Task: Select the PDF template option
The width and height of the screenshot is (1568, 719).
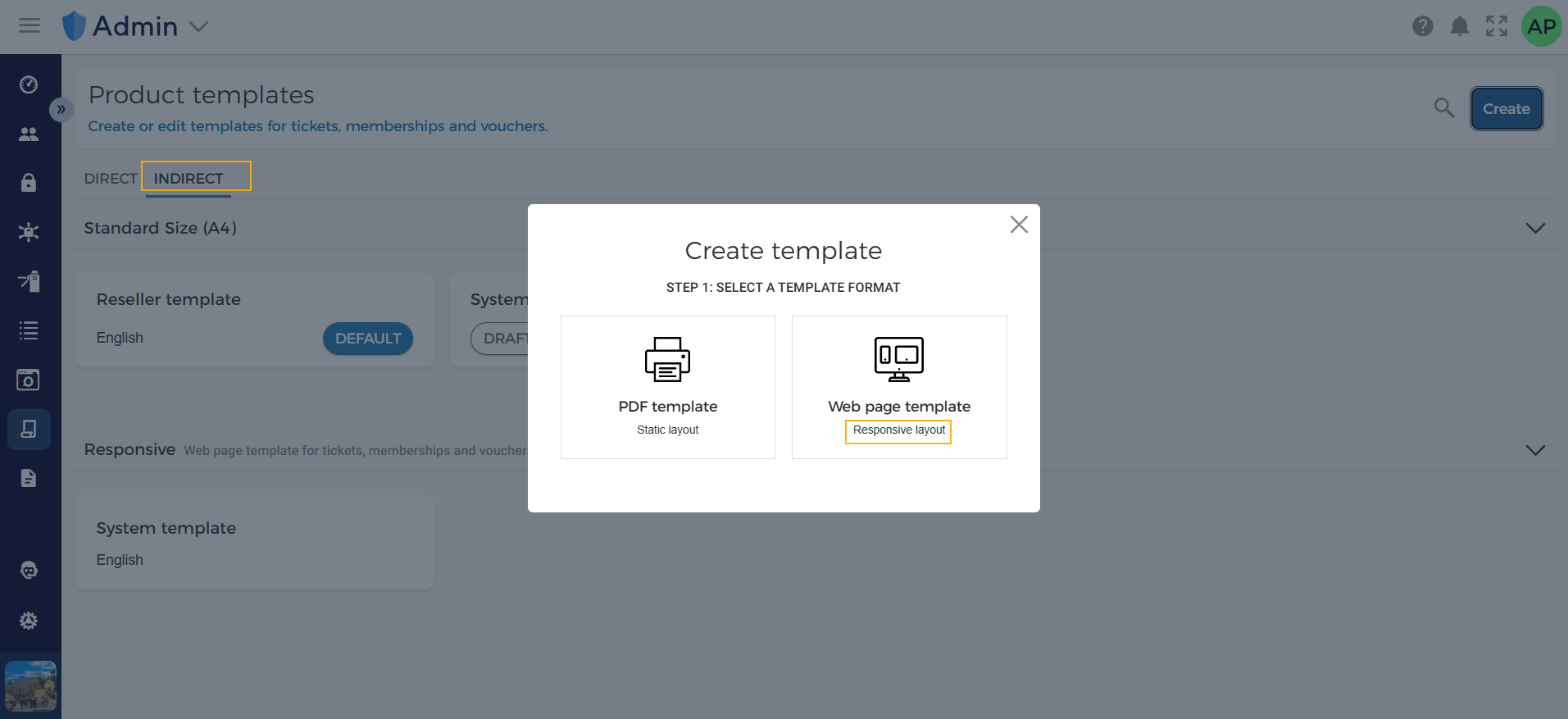Action: 668,387
